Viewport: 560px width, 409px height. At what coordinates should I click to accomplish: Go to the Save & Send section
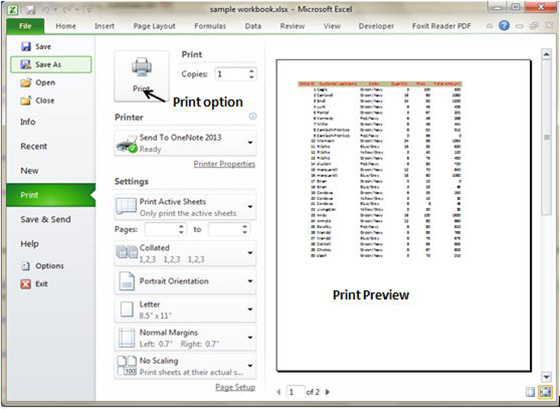tap(45, 219)
